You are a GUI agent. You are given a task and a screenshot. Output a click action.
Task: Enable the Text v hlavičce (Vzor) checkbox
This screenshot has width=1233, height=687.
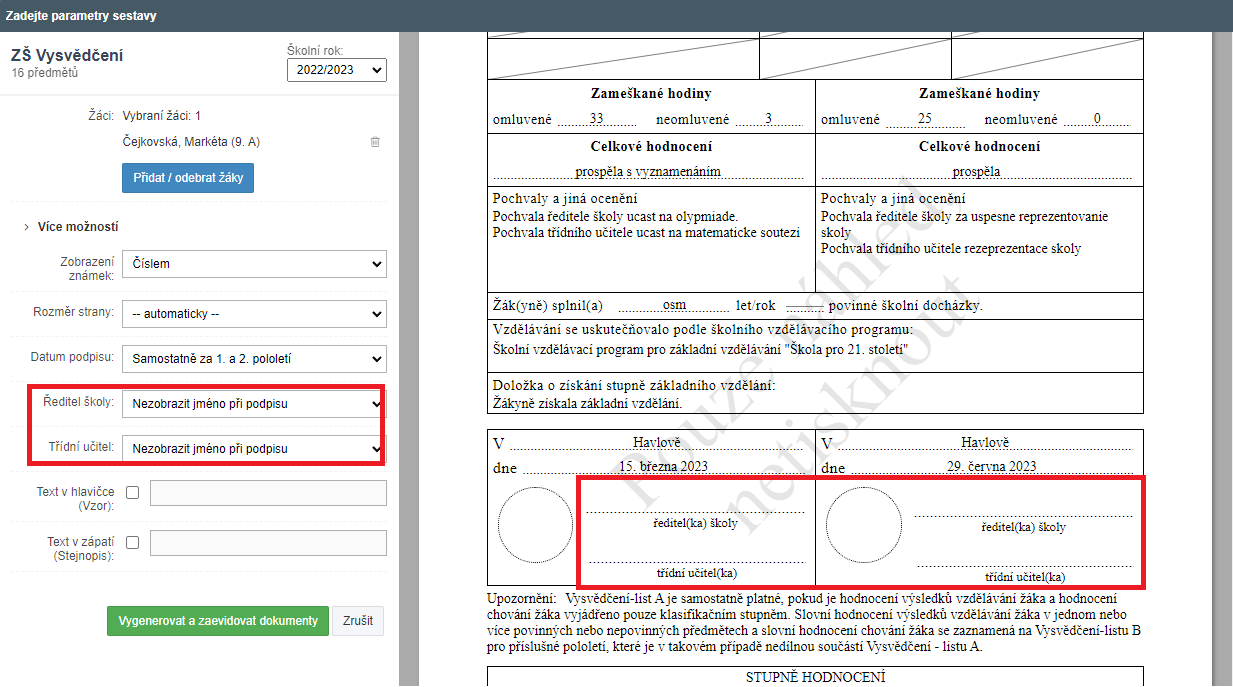pos(133,492)
